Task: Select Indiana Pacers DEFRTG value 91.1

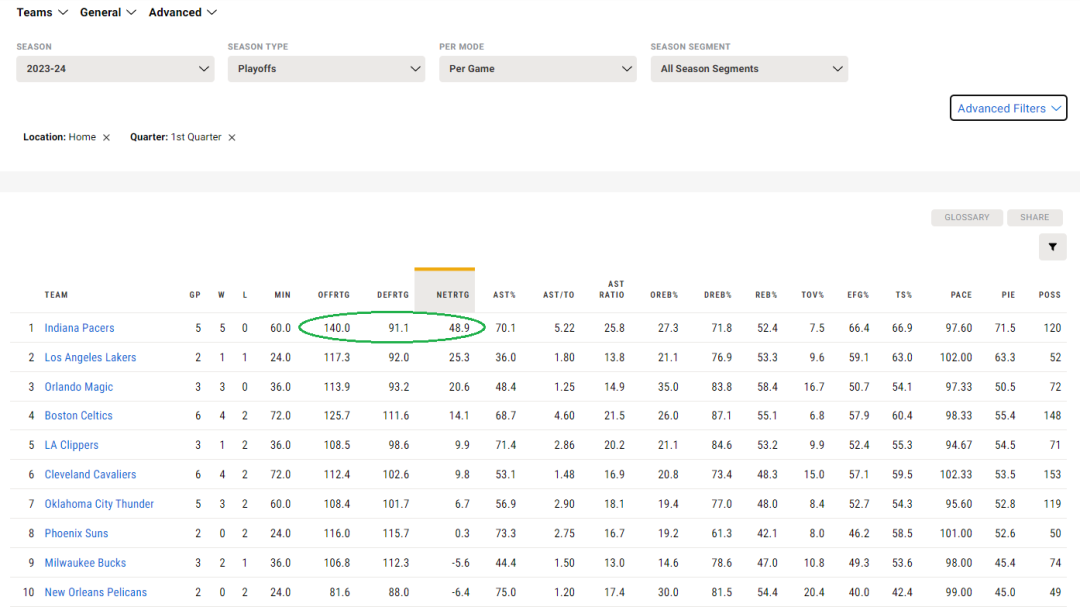Action: tap(399, 328)
